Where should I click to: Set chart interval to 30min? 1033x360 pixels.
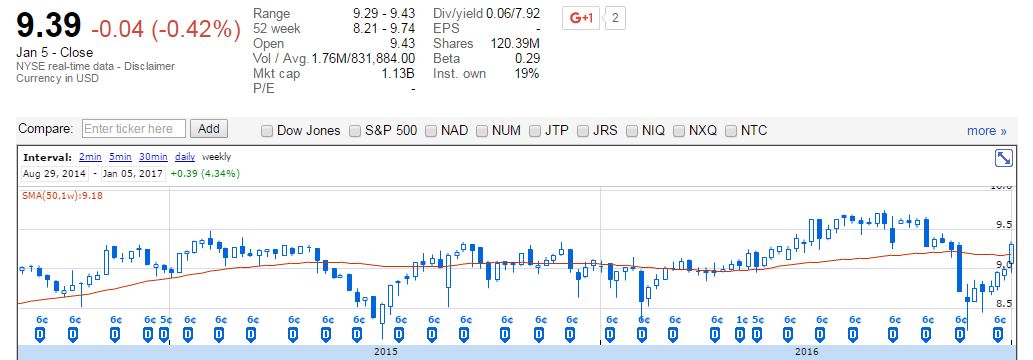(153, 157)
